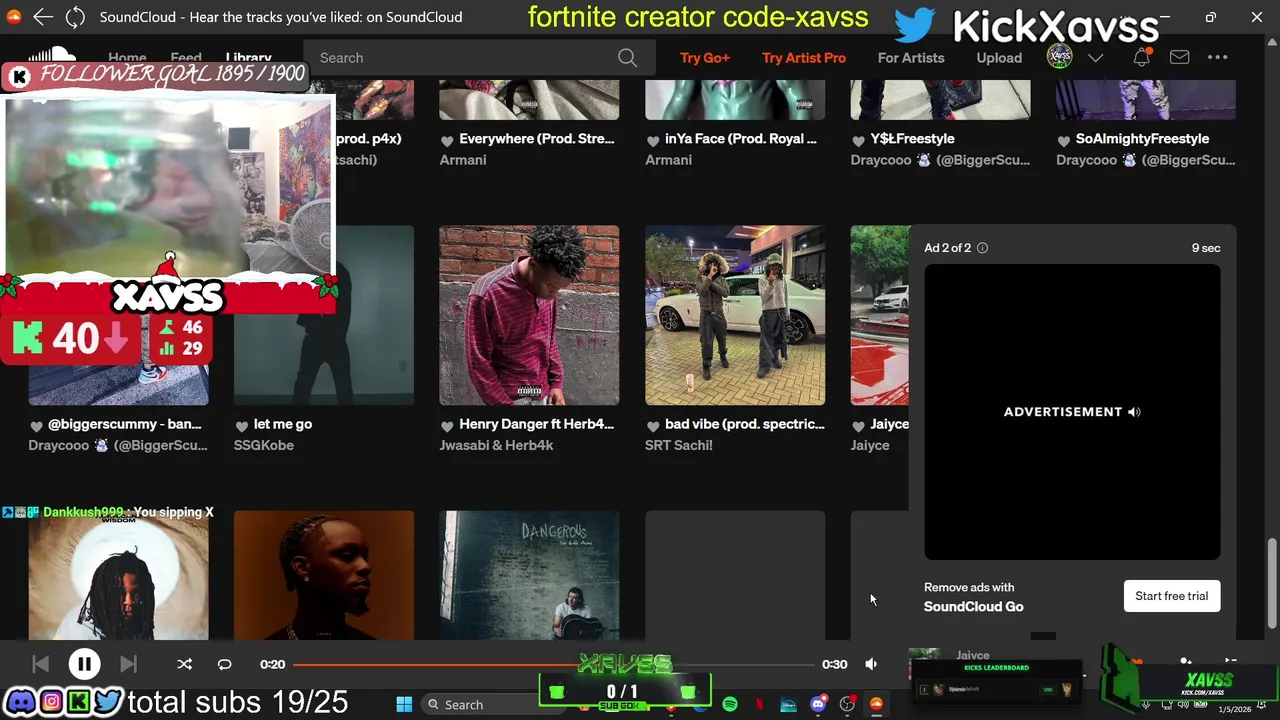The width and height of the screenshot is (1280, 720).
Task: Open the Y$ŁFreestyle track title
Action: tap(912, 139)
